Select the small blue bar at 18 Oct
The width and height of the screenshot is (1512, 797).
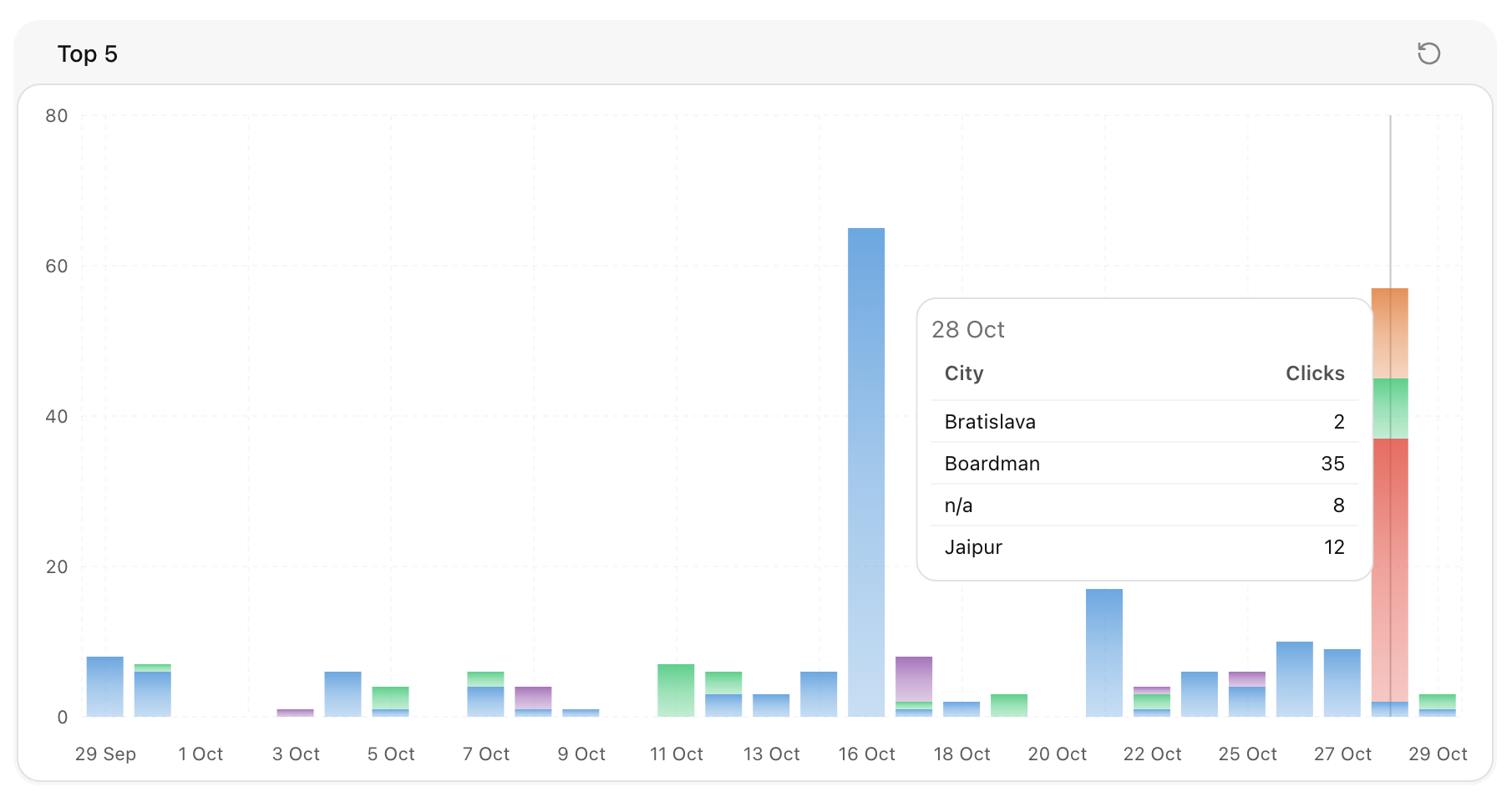961,709
